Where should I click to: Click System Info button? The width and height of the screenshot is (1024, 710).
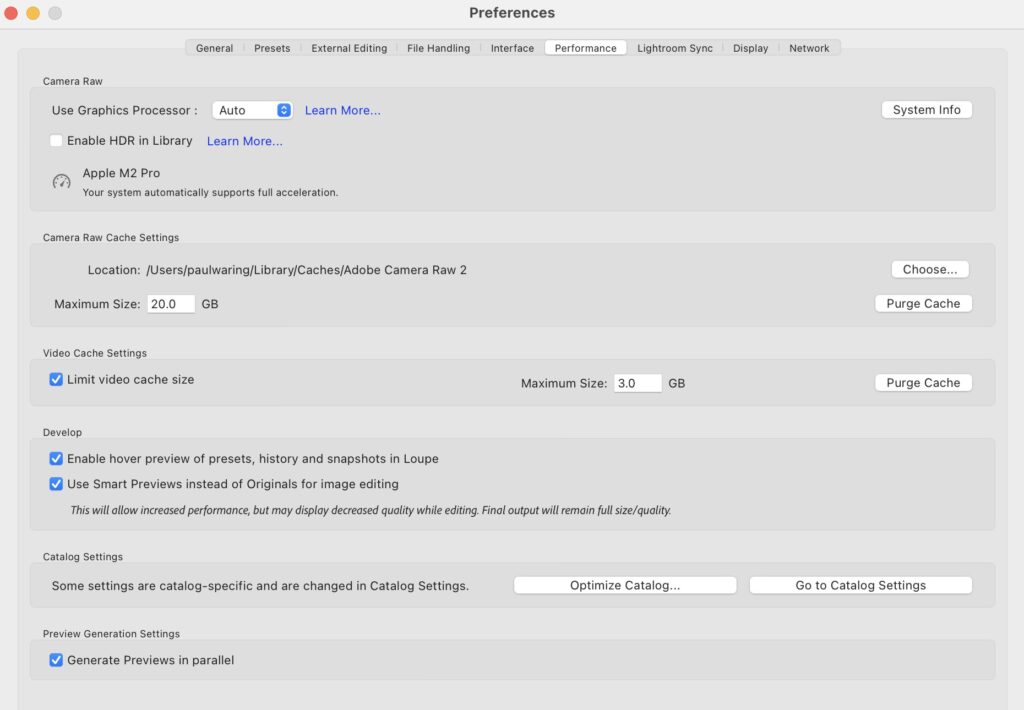926,109
